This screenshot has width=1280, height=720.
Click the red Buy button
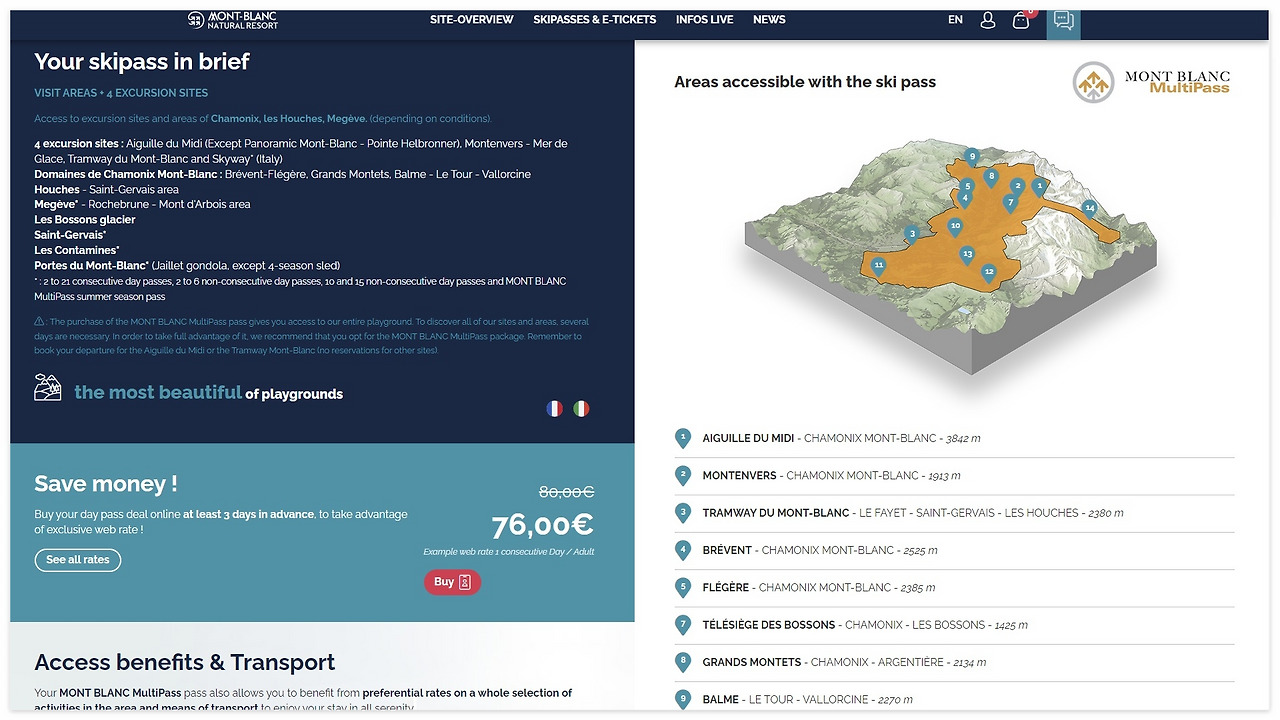pyautogui.click(x=453, y=582)
